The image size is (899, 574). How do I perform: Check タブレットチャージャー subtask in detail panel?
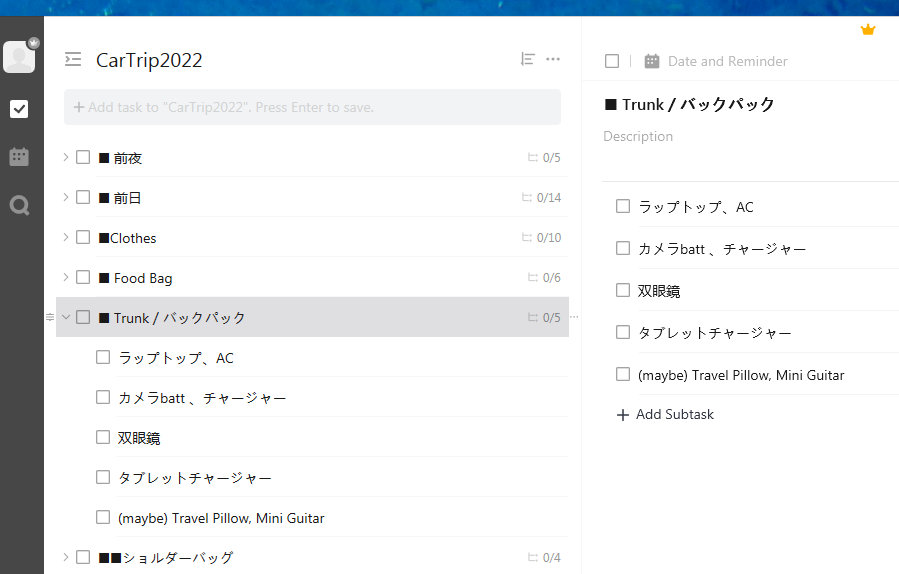coord(623,332)
